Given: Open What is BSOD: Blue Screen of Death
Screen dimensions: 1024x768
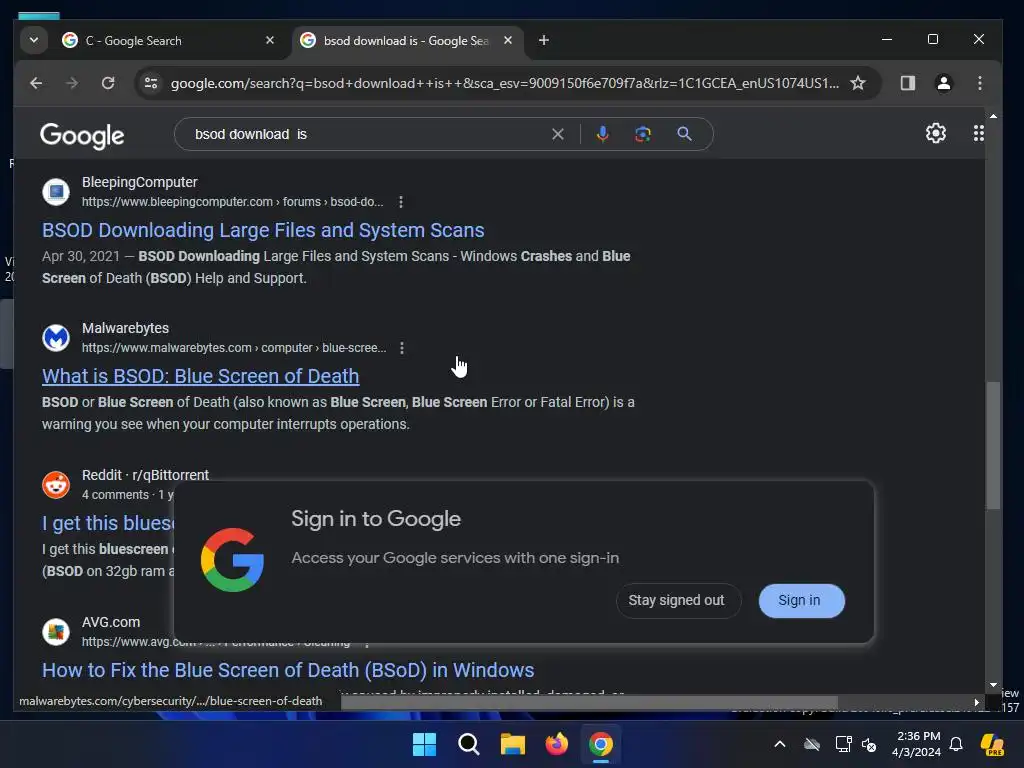Looking at the screenshot, I should [200, 376].
